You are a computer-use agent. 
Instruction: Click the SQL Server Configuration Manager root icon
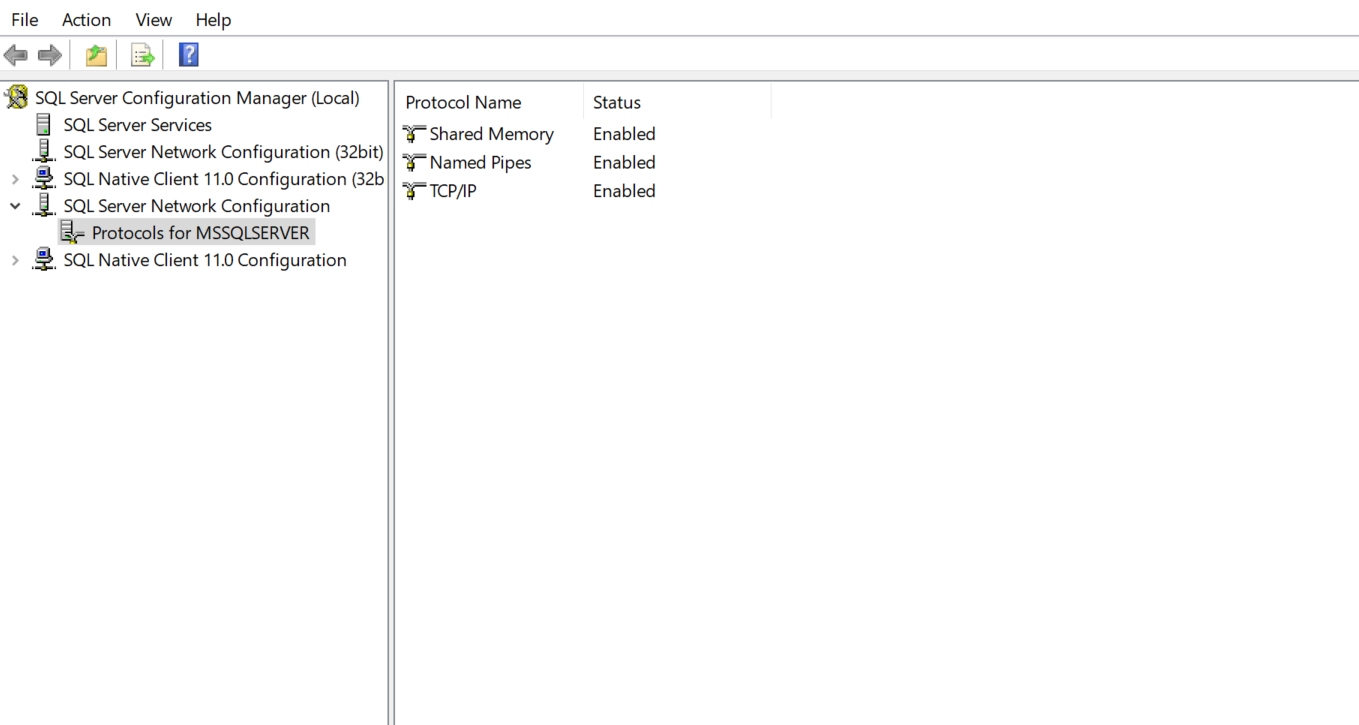click(16, 98)
